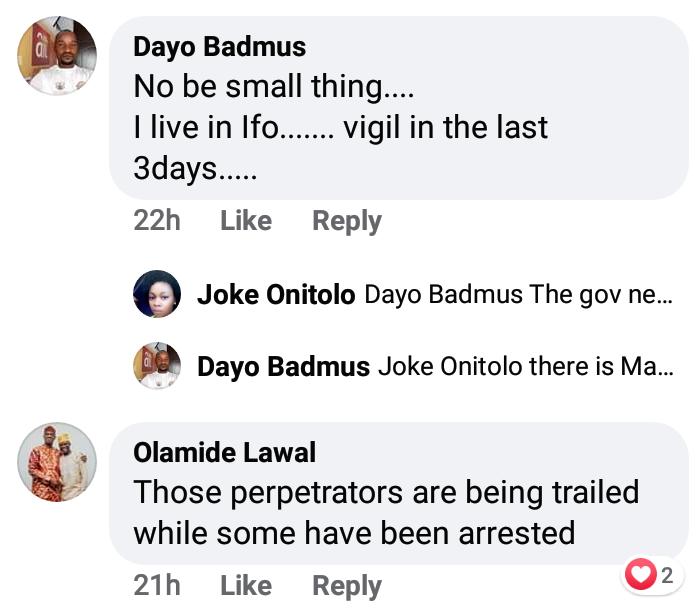Click Dayo Badmus author name in the reply thread
698x608 pixels.
[283, 367]
